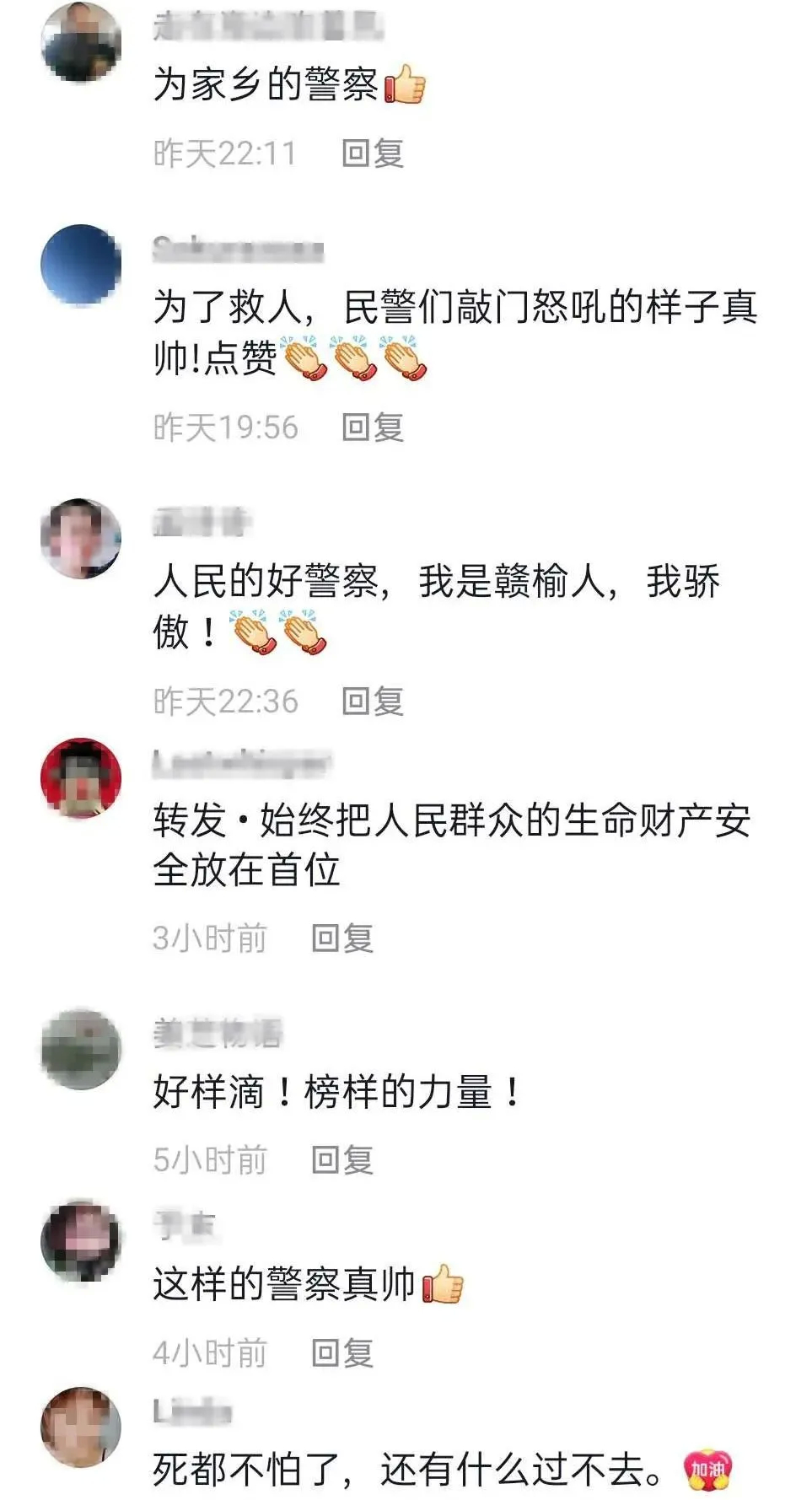Reply to the 昨天22:11 comment
812x1500 pixels.
click(x=373, y=153)
